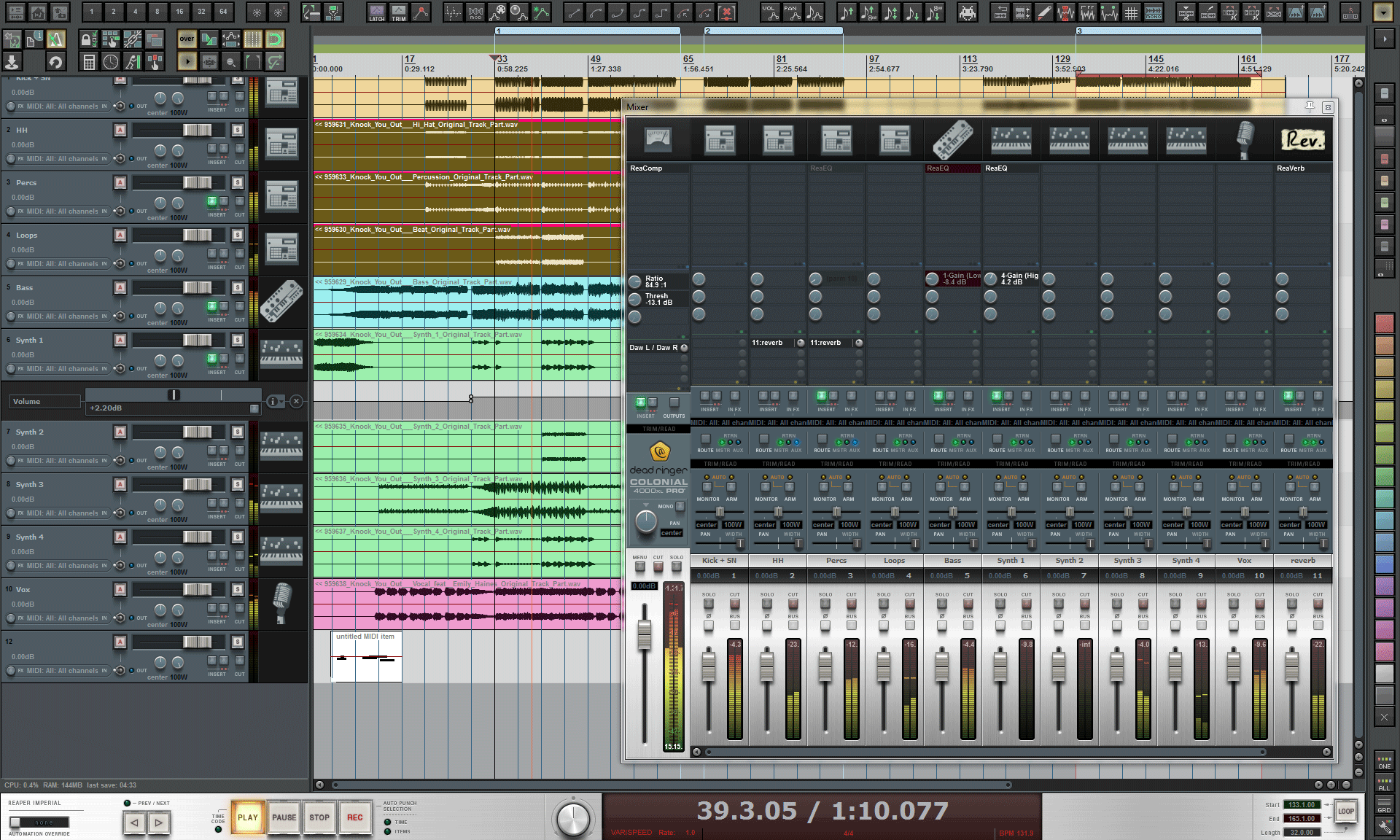Click the playback rate knob
This screenshot has width=1400, height=840.
click(573, 818)
